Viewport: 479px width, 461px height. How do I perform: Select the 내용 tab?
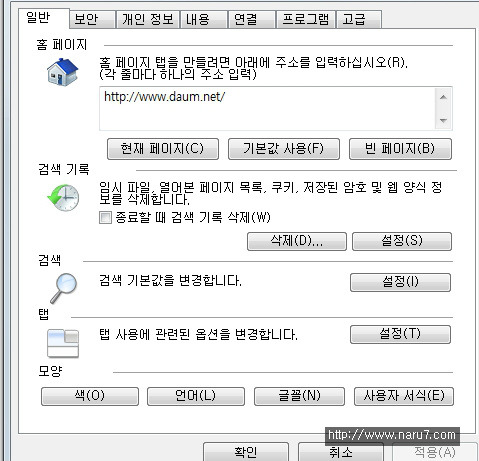pyautogui.click(x=203, y=19)
